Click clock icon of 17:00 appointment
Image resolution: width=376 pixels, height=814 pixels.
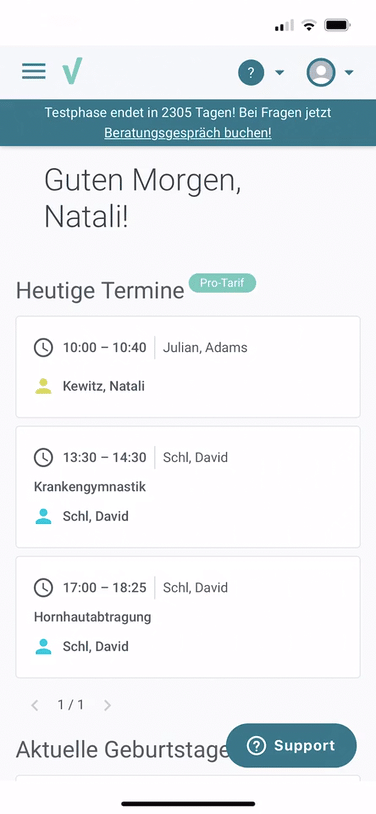[43, 588]
